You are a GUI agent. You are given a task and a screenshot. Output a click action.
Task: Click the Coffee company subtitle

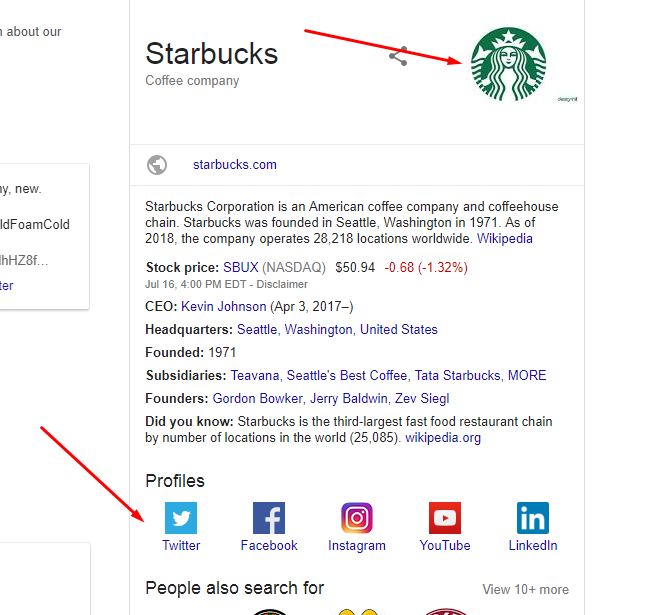[192, 80]
